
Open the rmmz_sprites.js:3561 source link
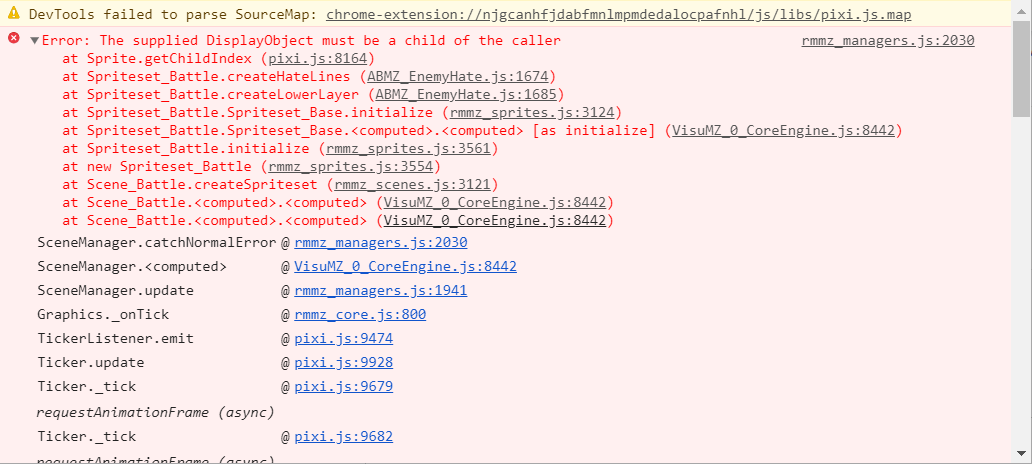408,149
